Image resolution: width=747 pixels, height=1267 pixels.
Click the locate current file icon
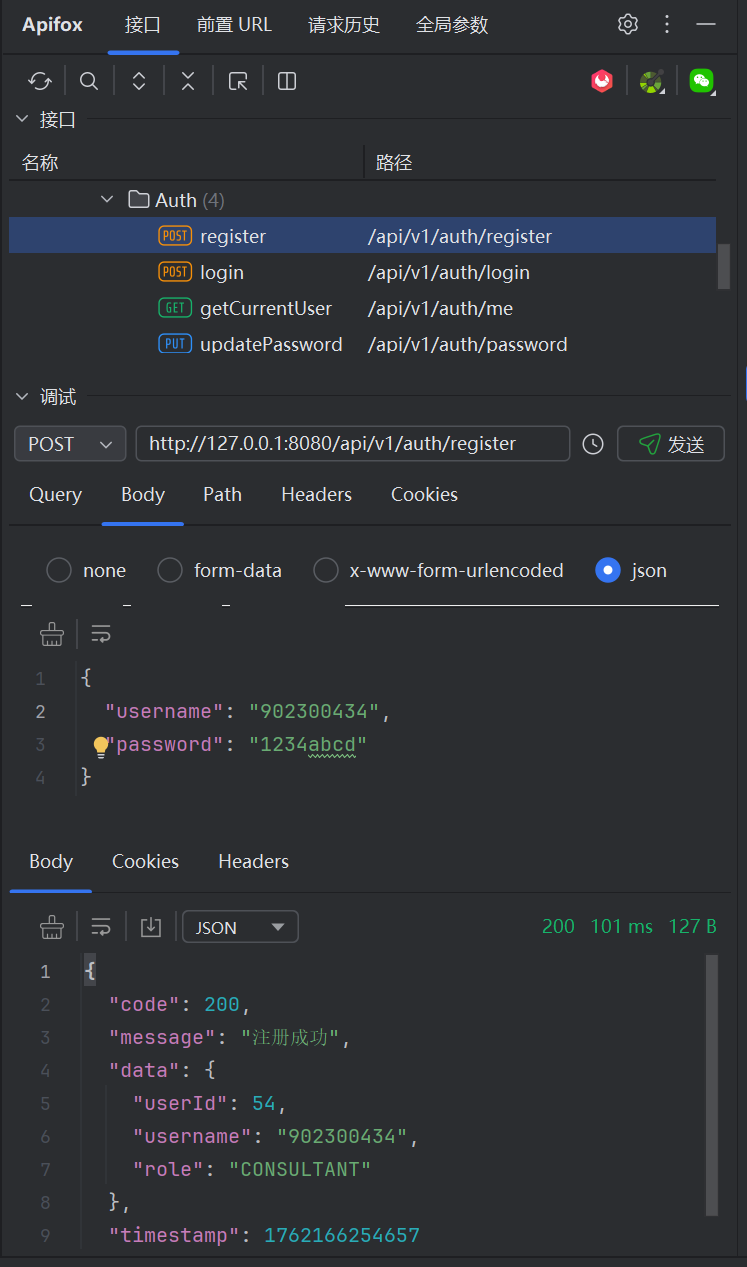click(x=238, y=81)
